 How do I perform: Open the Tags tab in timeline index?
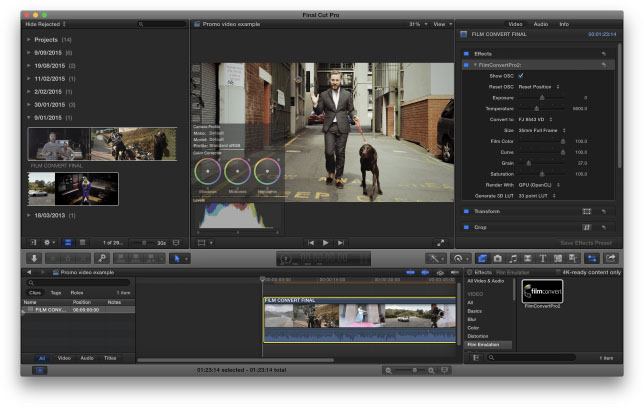click(x=56, y=293)
